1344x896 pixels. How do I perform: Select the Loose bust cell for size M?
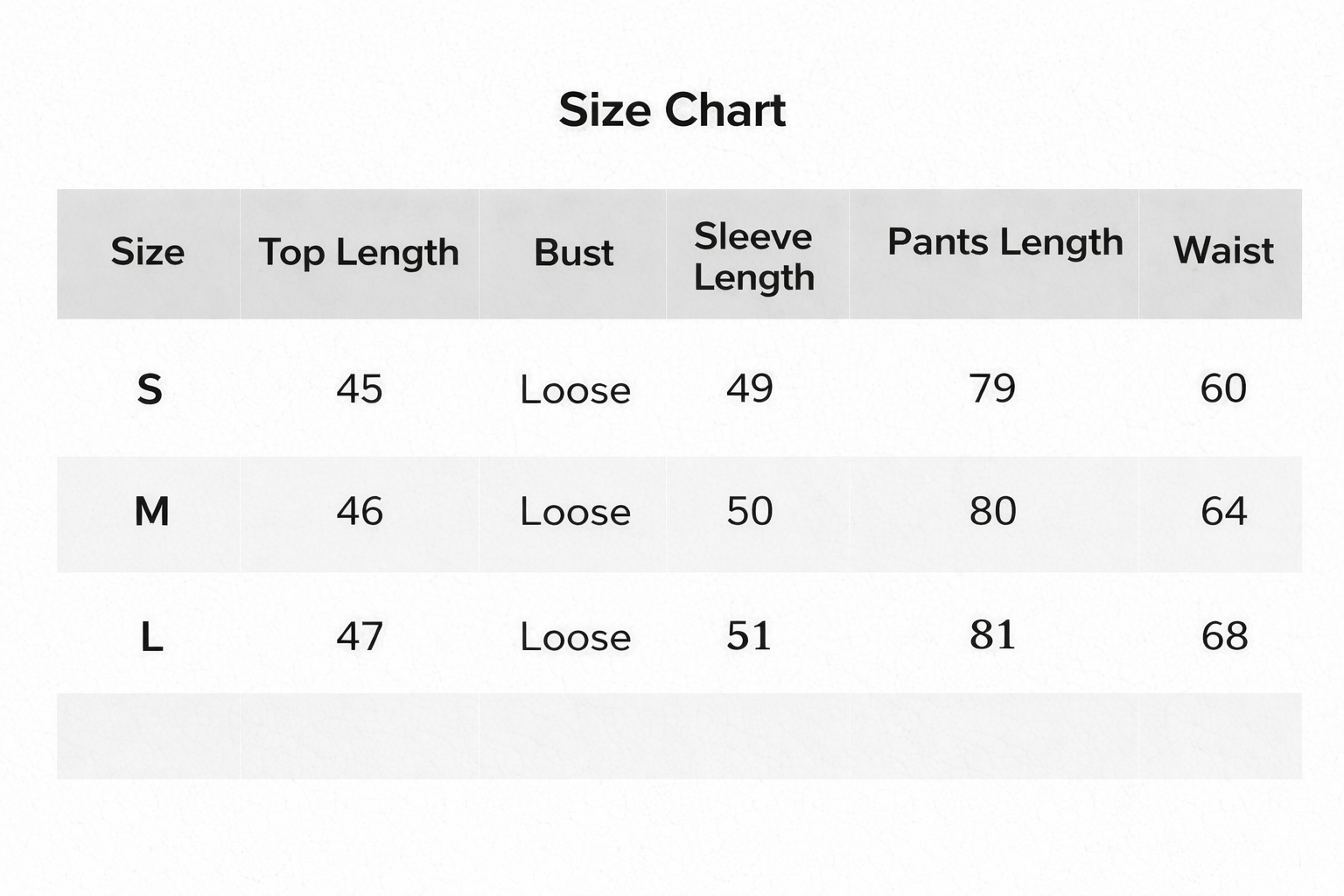pyautogui.click(x=575, y=512)
